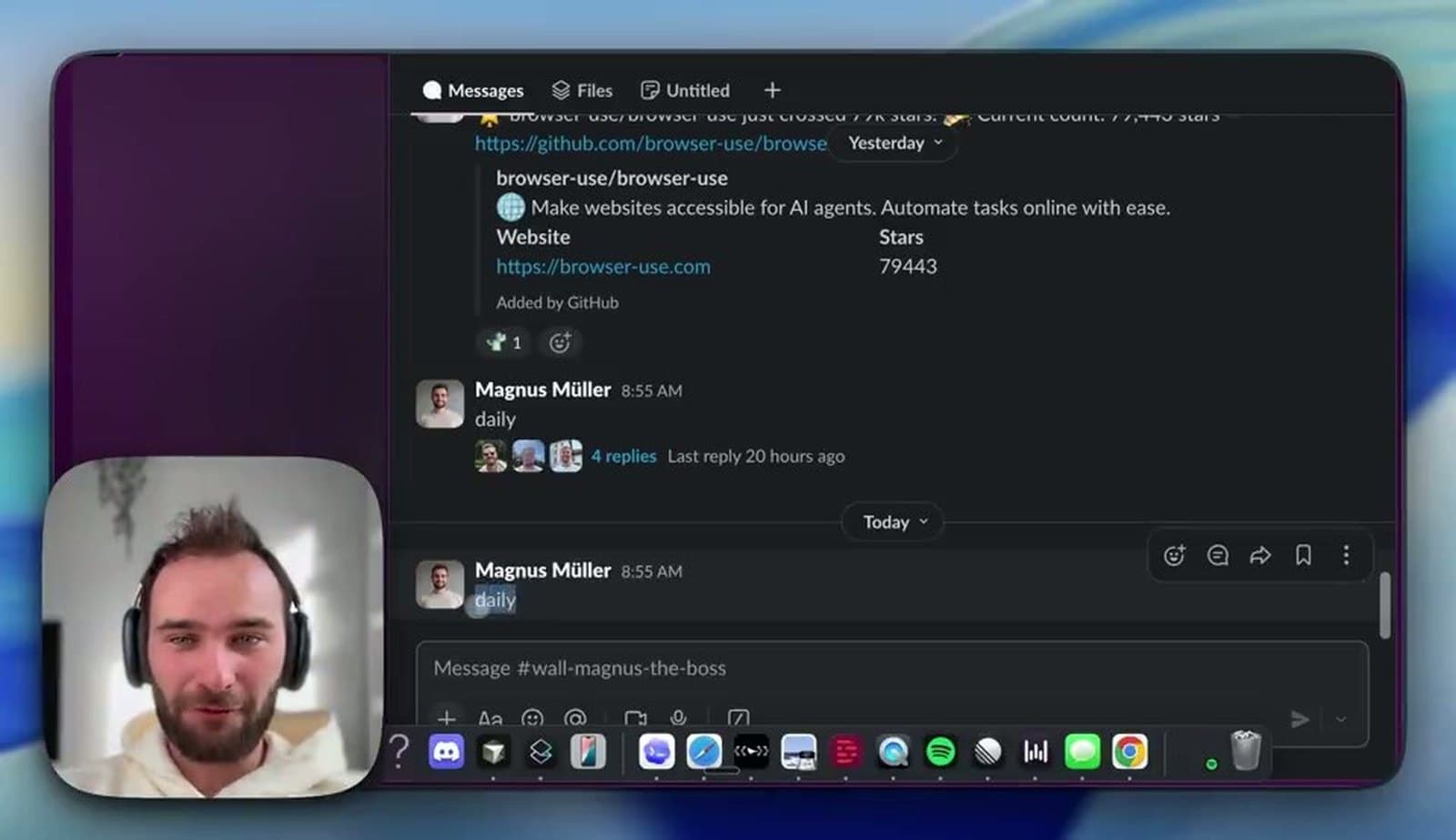The image size is (1456, 840).
Task: Forward the message using the share arrow
Action: (x=1260, y=555)
